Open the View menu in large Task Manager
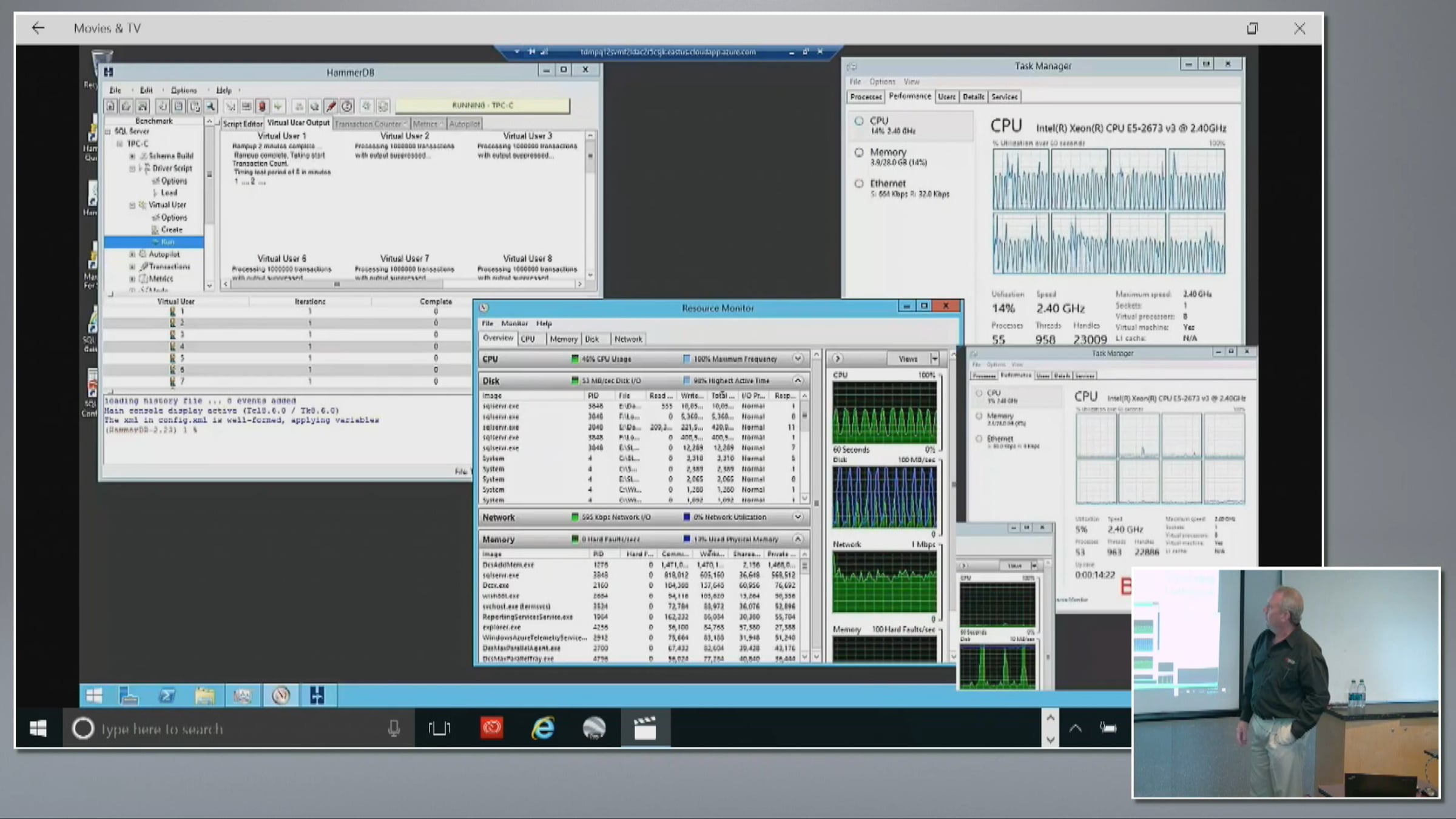Image resolution: width=1456 pixels, height=819 pixels. pyautogui.click(x=911, y=81)
